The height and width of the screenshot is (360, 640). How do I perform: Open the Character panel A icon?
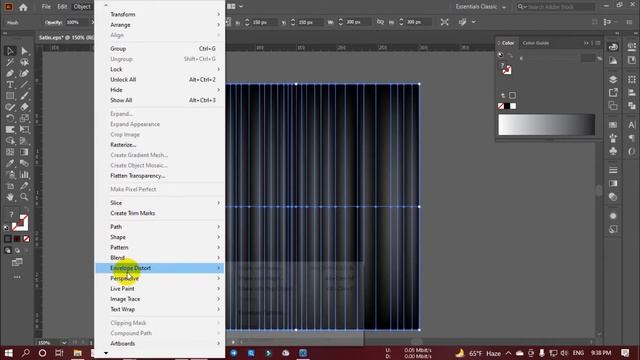(632, 125)
